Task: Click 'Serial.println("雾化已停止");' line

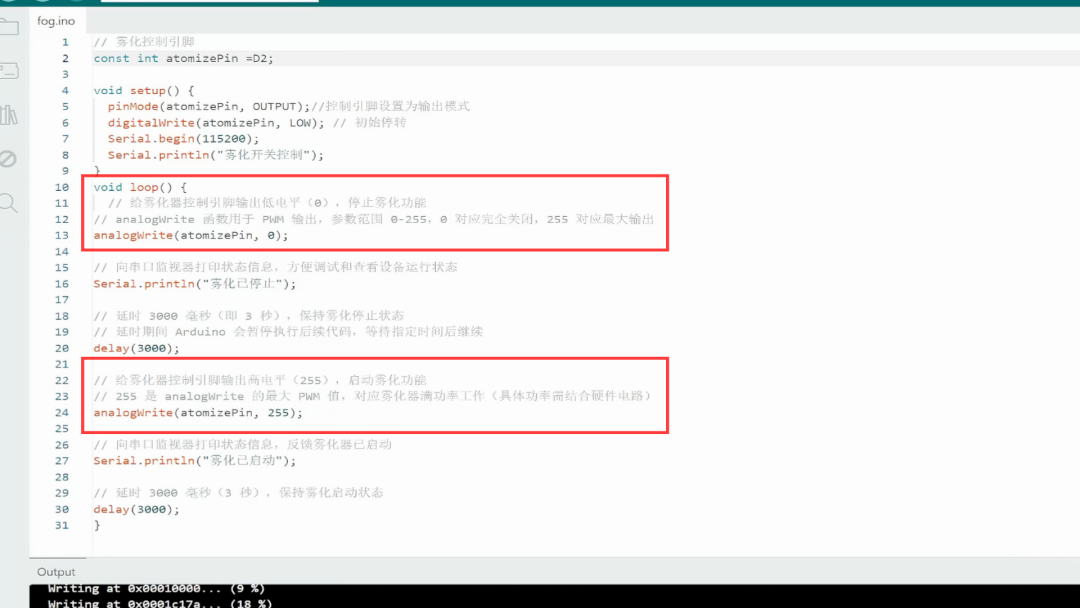Action: (195, 284)
